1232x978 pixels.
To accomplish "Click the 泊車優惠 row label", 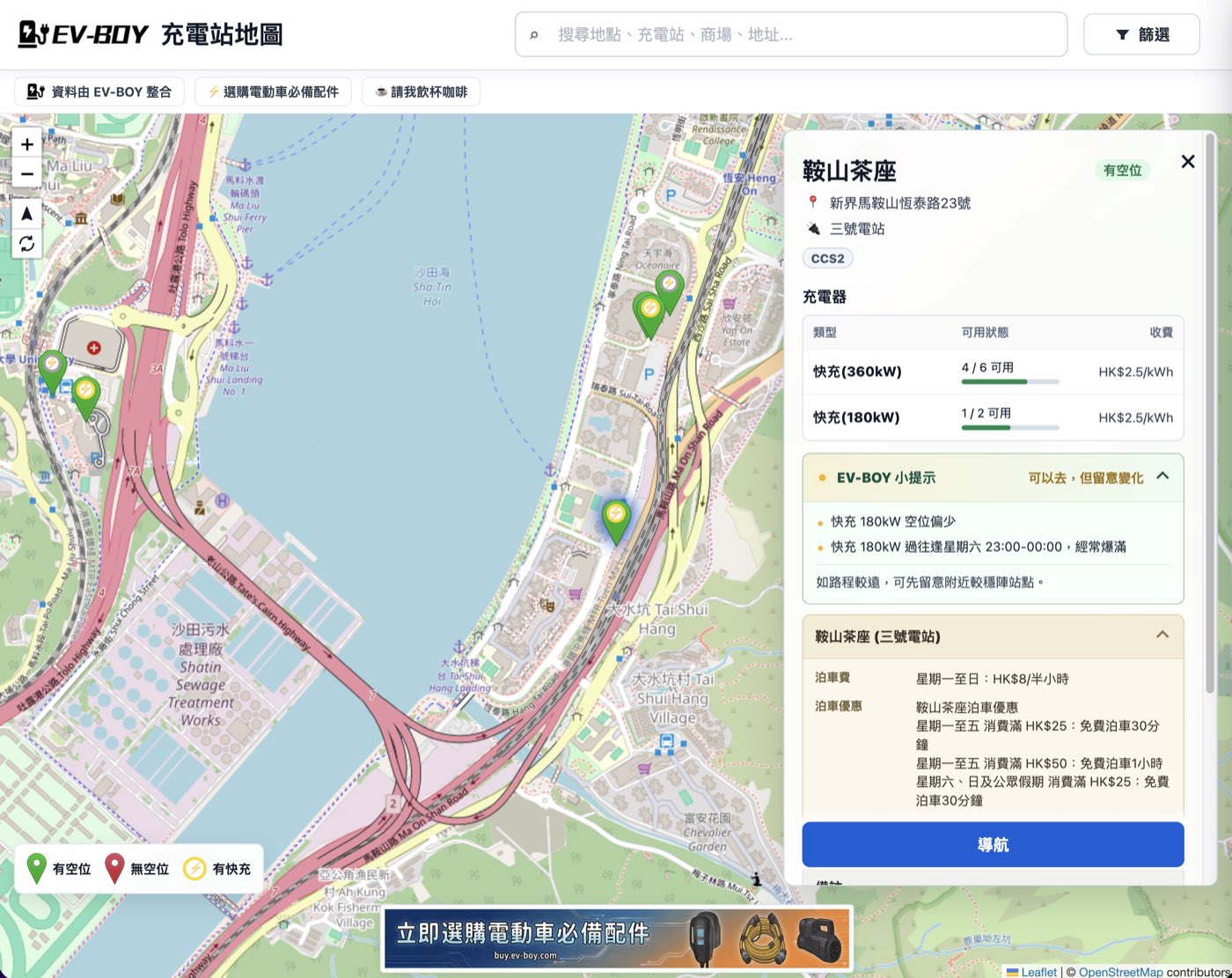I will pyautogui.click(x=839, y=706).
